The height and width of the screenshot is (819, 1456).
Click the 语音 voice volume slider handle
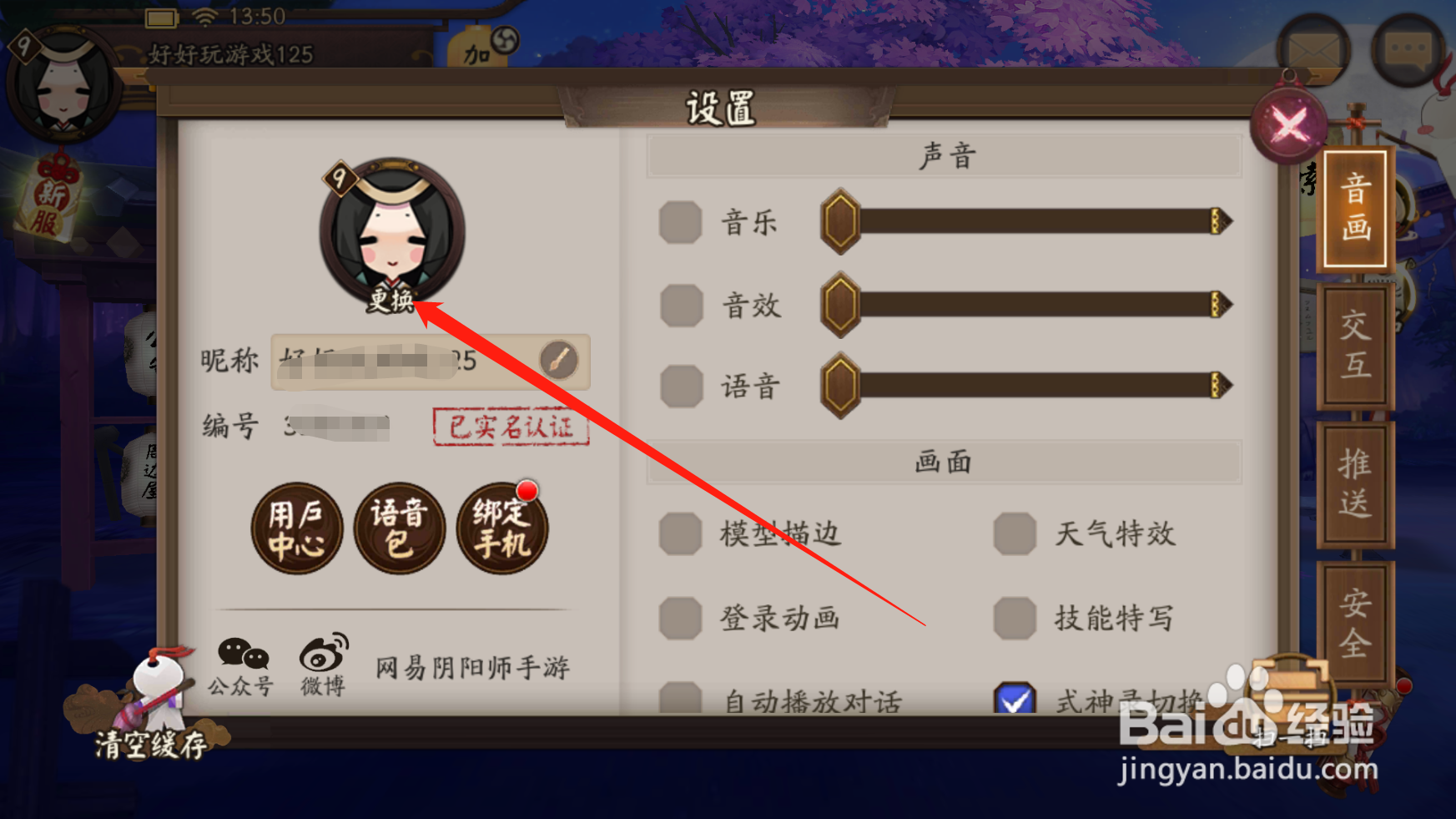840,386
